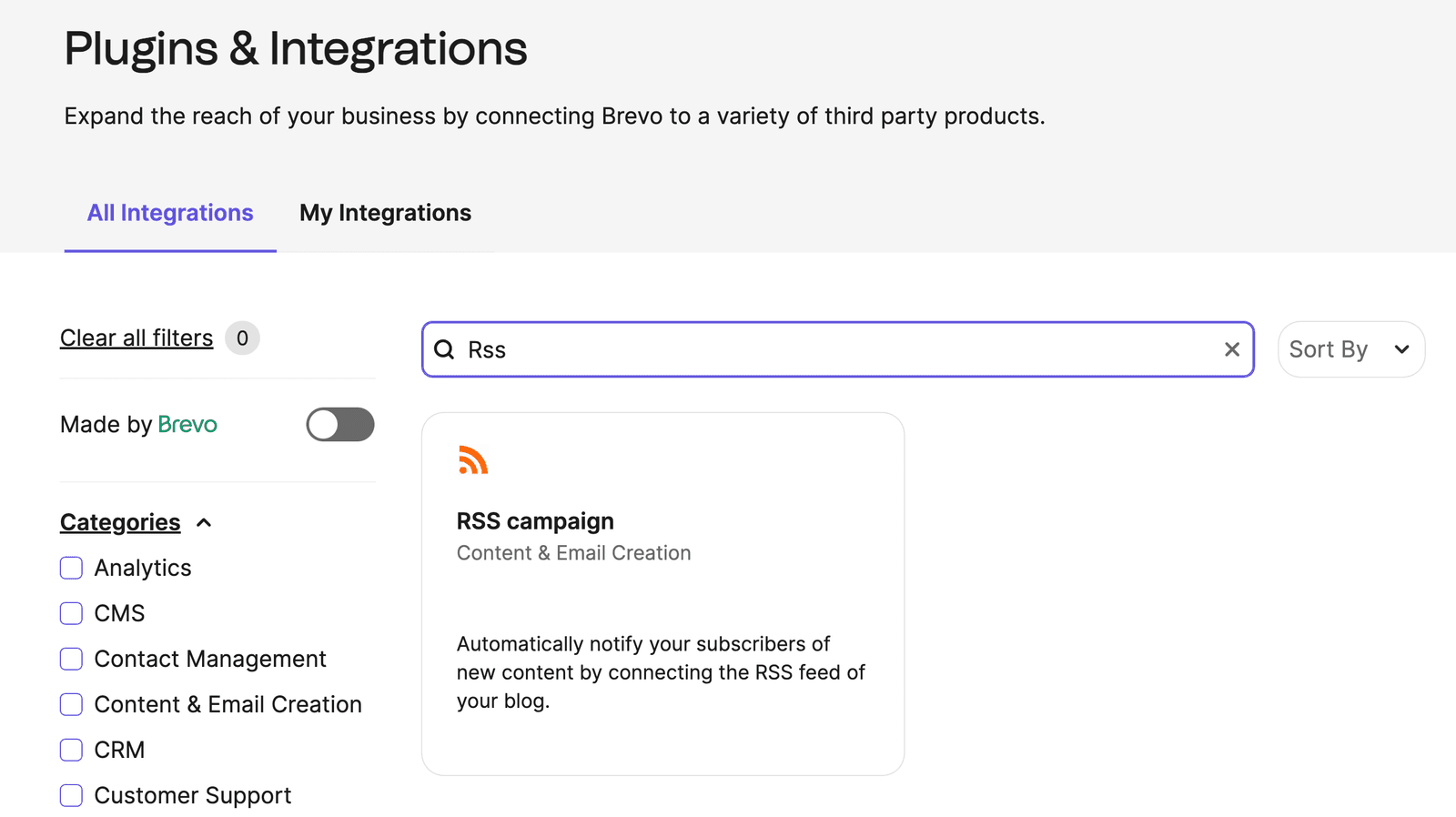Check the CMS category checkbox
1456x817 pixels.
(x=71, y=613)
